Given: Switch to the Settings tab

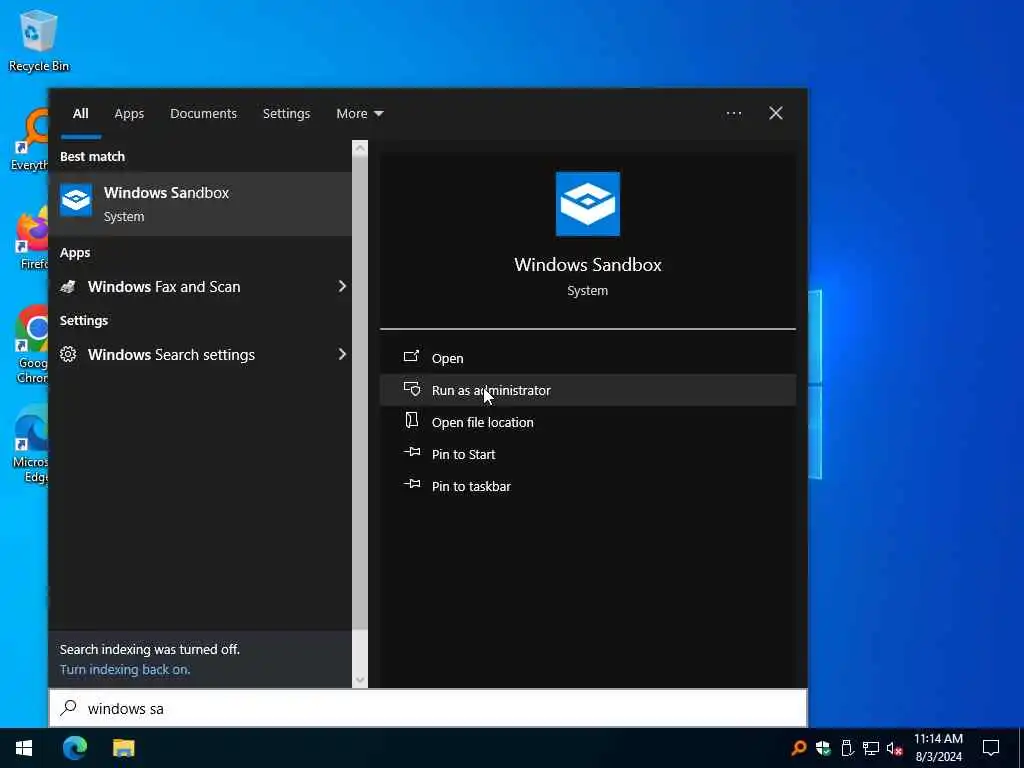Looking at the screenshot, I should [x=286, y=114].
